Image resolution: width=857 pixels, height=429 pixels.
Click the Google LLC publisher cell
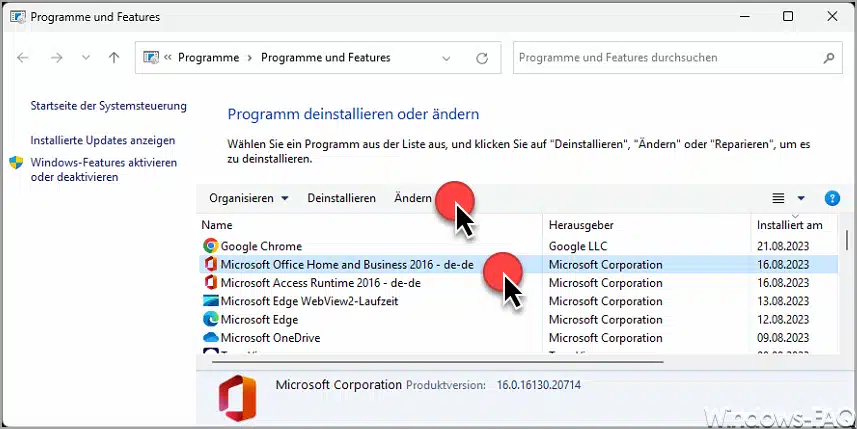tap(578, 246)
